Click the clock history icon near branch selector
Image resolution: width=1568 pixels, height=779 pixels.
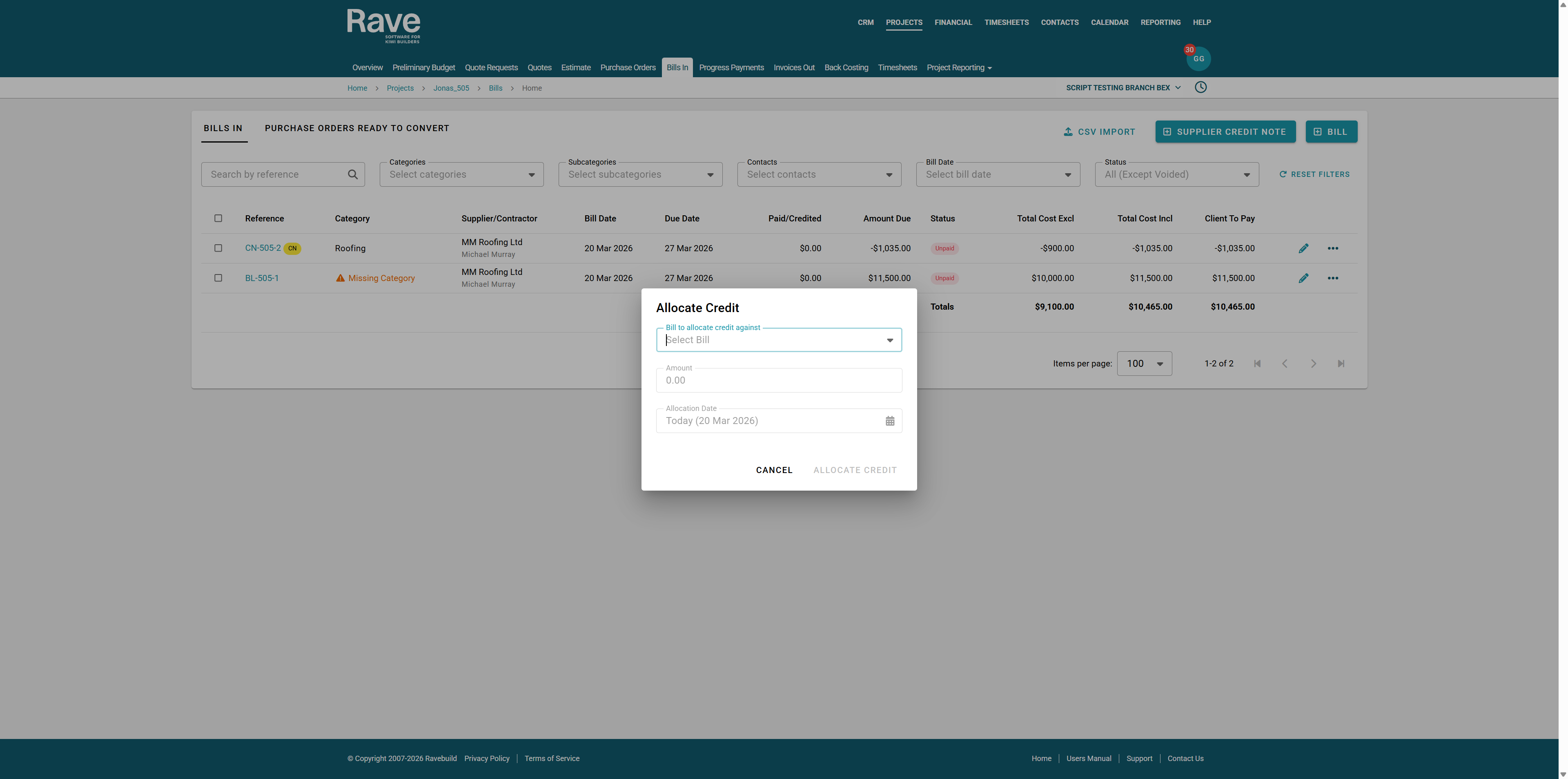point(1200,87)
